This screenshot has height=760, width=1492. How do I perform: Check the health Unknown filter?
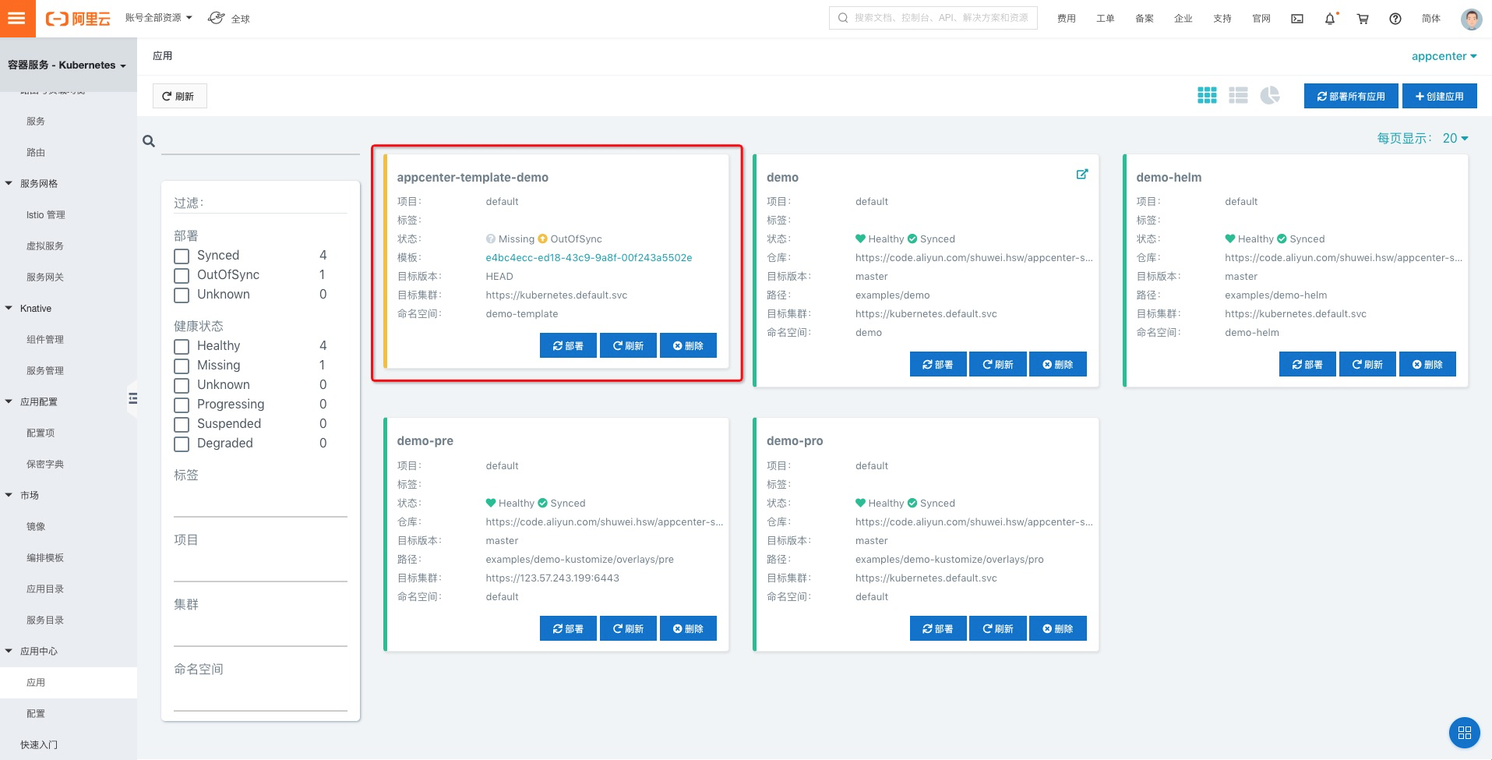pyautogui.click(x=182, y=385)
